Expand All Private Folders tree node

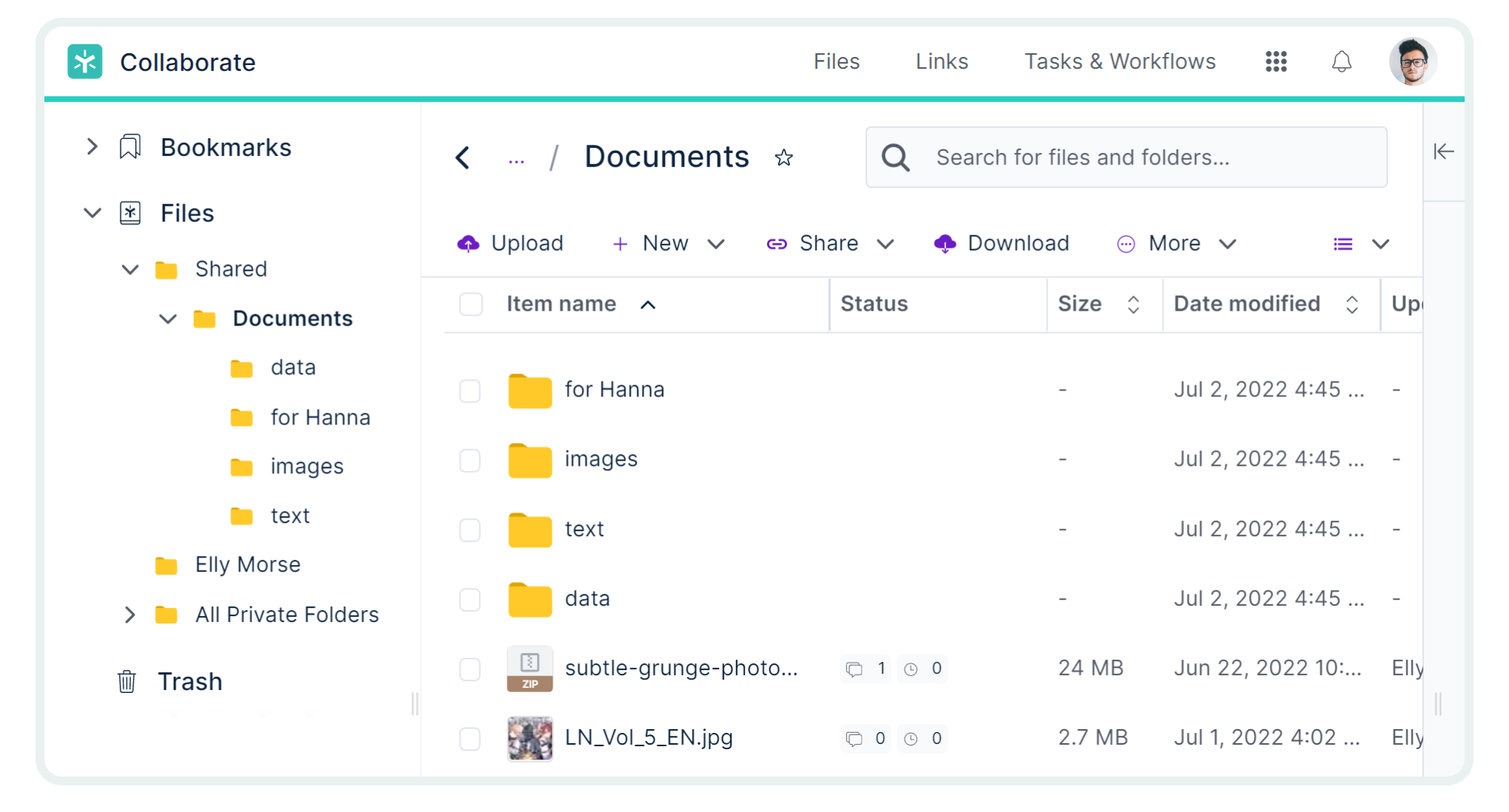click(130, 615)
